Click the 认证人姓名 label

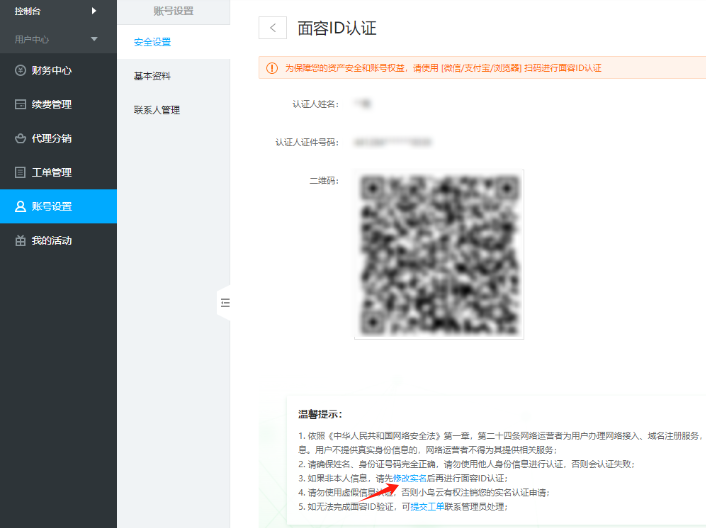(315, 104)
